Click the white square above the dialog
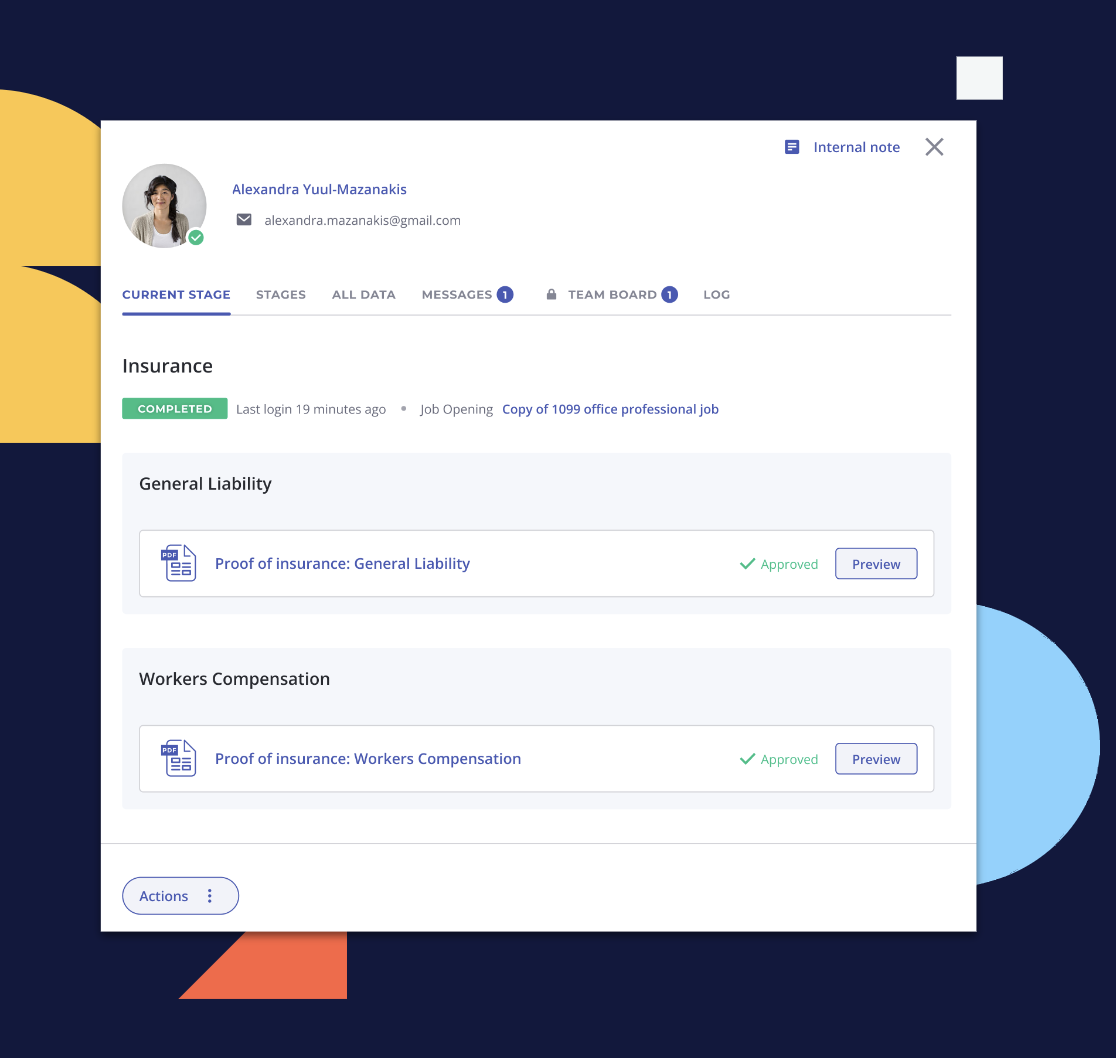The width and height of the screenshot is (1116, 1058). pos(979,78)
